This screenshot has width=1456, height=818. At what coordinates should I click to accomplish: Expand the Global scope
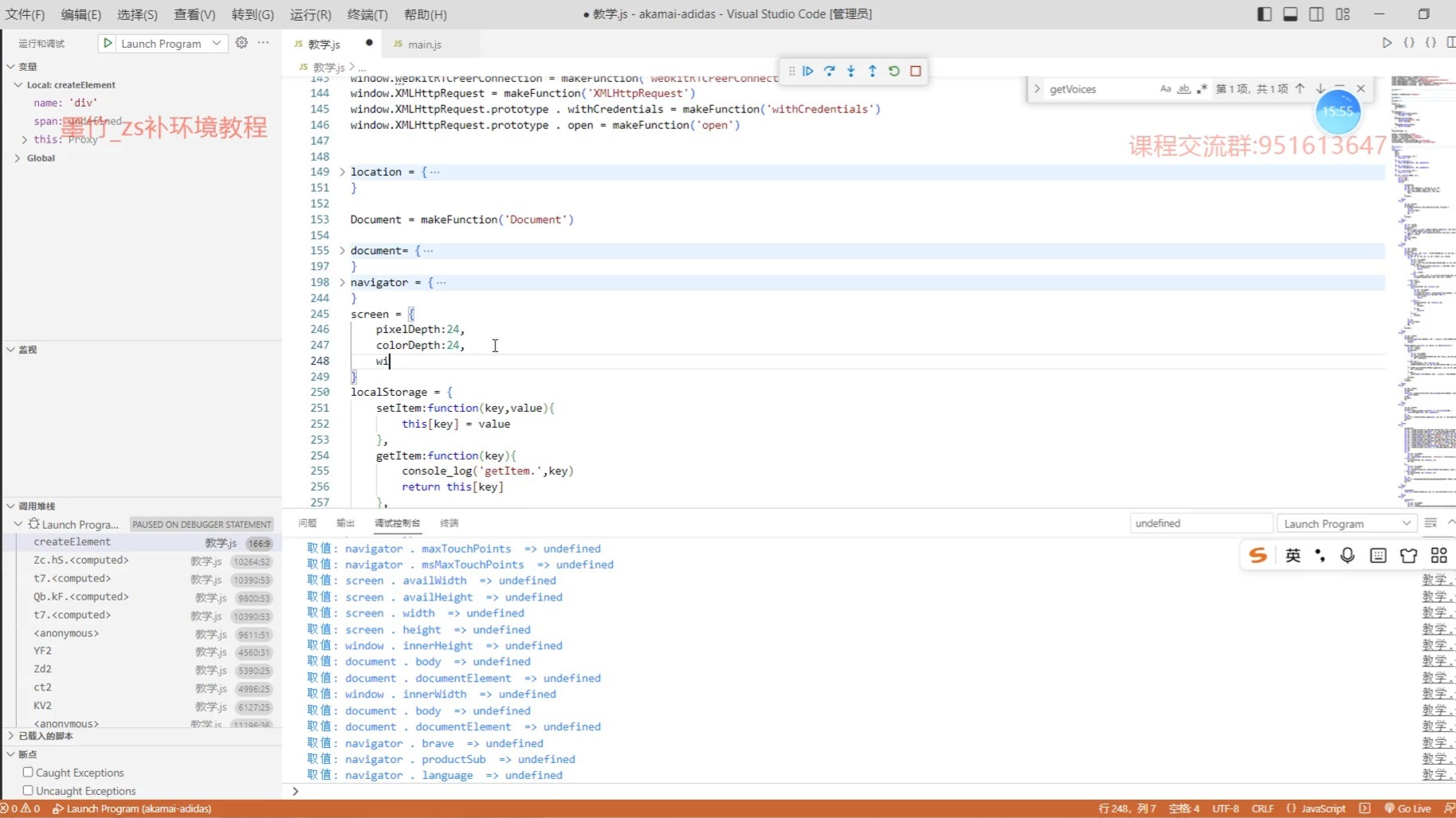click(18, 158)
